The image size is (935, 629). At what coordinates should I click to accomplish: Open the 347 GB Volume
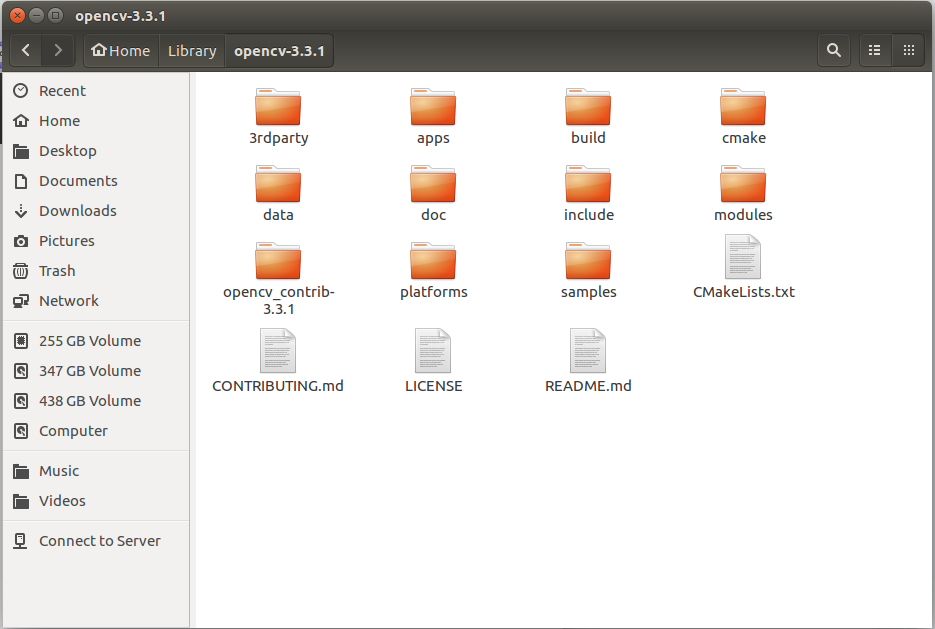tap(97, 371)
